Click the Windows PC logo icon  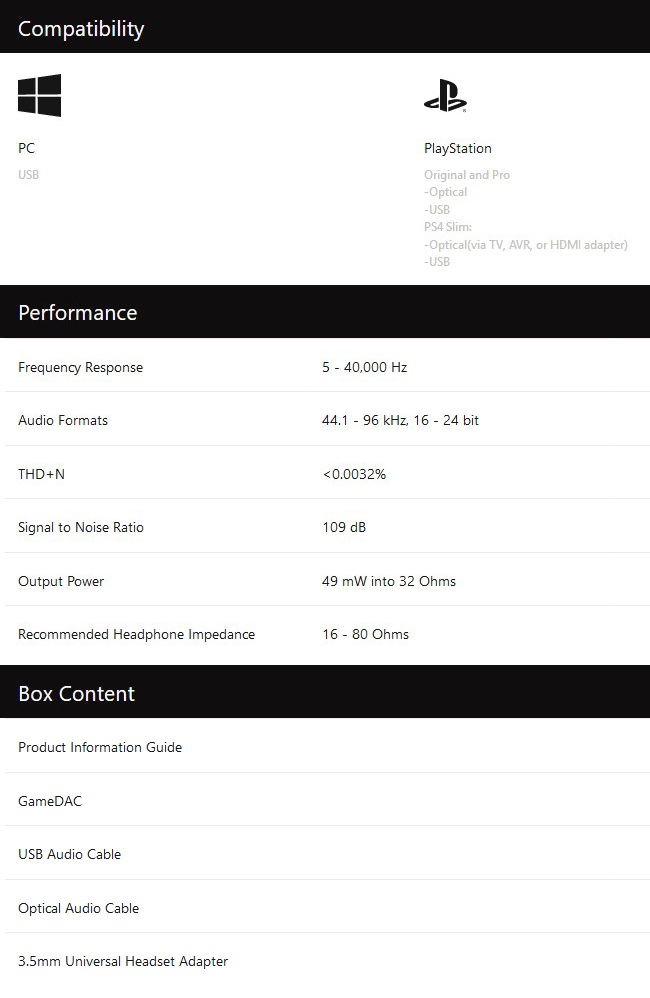coord(39,95)
